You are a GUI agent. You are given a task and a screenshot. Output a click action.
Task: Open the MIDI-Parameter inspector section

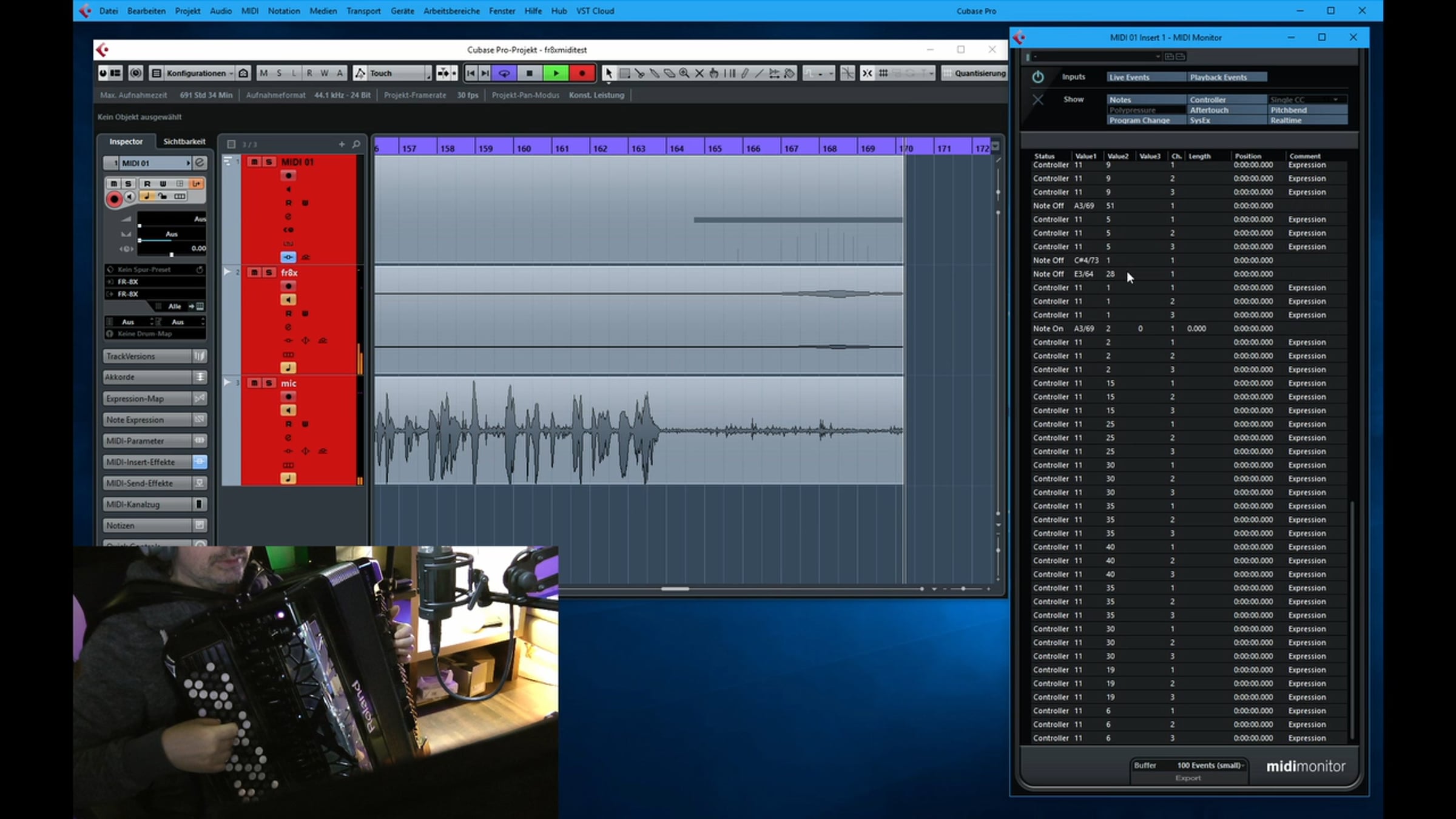point(147,441)
